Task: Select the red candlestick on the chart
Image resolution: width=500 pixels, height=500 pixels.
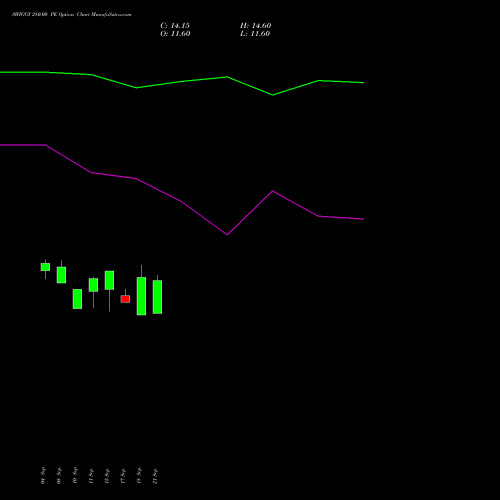Action: [125, 299]
